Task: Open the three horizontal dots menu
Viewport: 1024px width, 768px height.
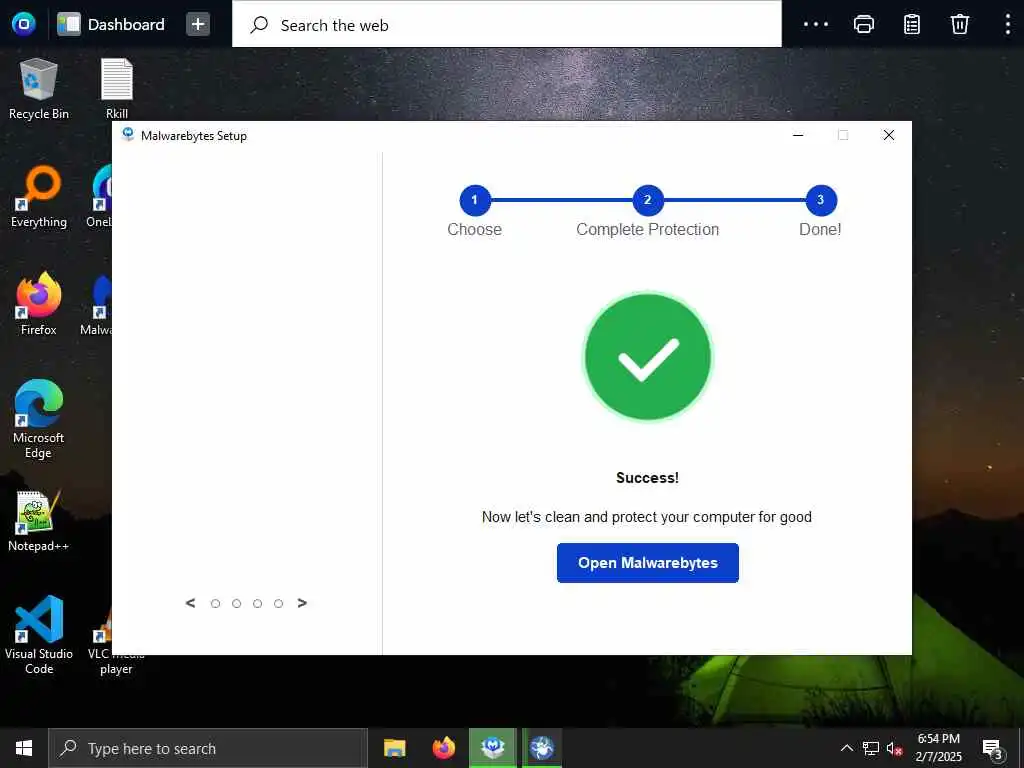Action: point(816,24)
